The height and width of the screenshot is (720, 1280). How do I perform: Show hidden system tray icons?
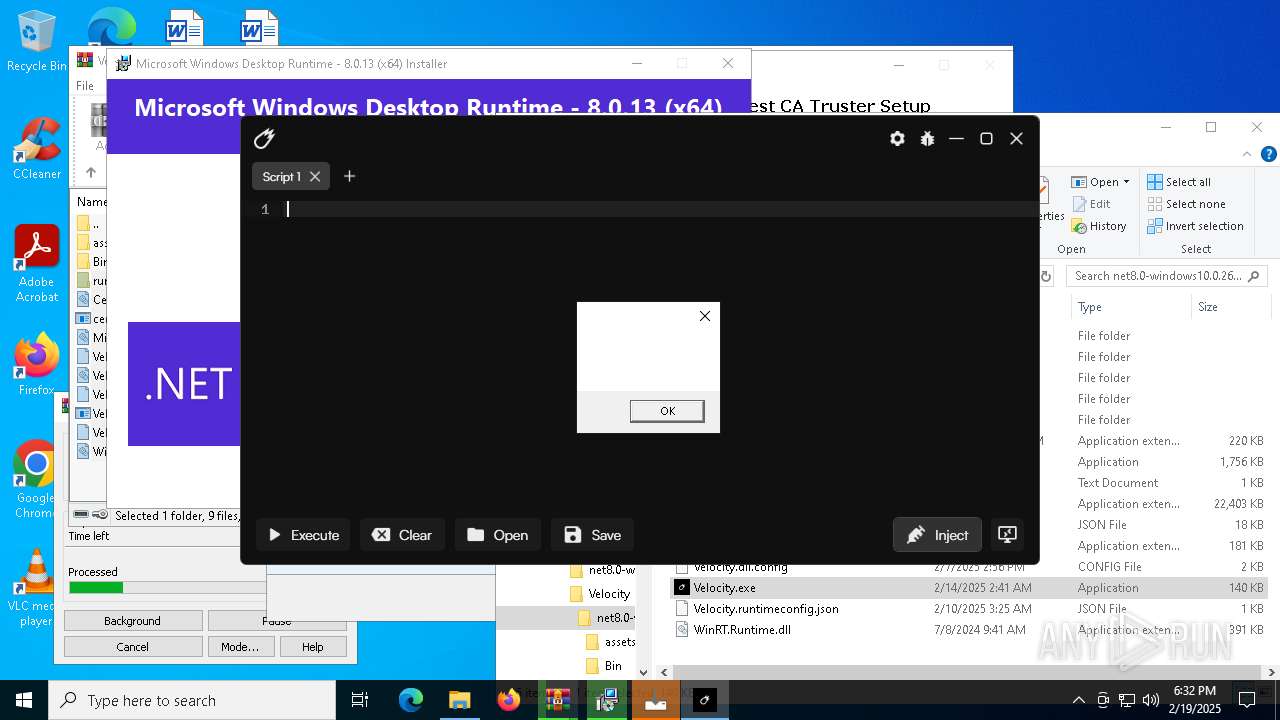pyautogui.click(x=1078, y=700)
